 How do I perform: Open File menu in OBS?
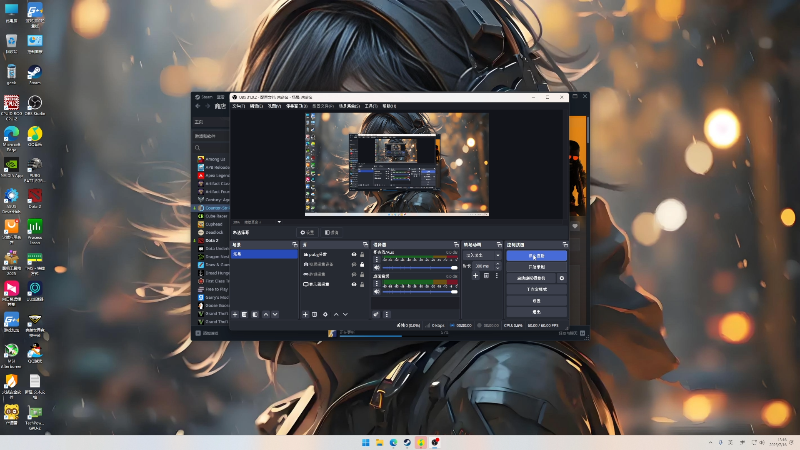point(238,106)
